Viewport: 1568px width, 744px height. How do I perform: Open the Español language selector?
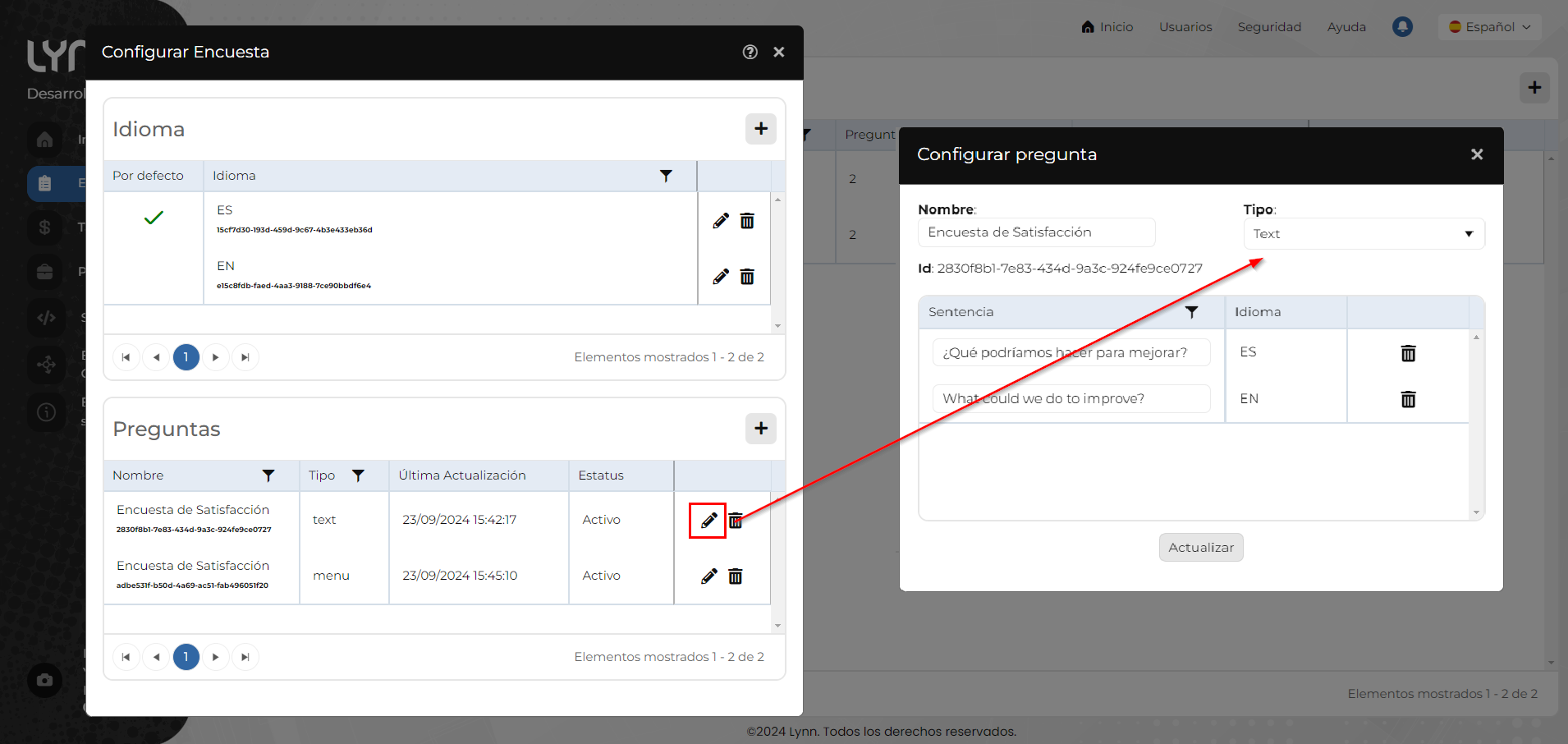coord(1489,27)
